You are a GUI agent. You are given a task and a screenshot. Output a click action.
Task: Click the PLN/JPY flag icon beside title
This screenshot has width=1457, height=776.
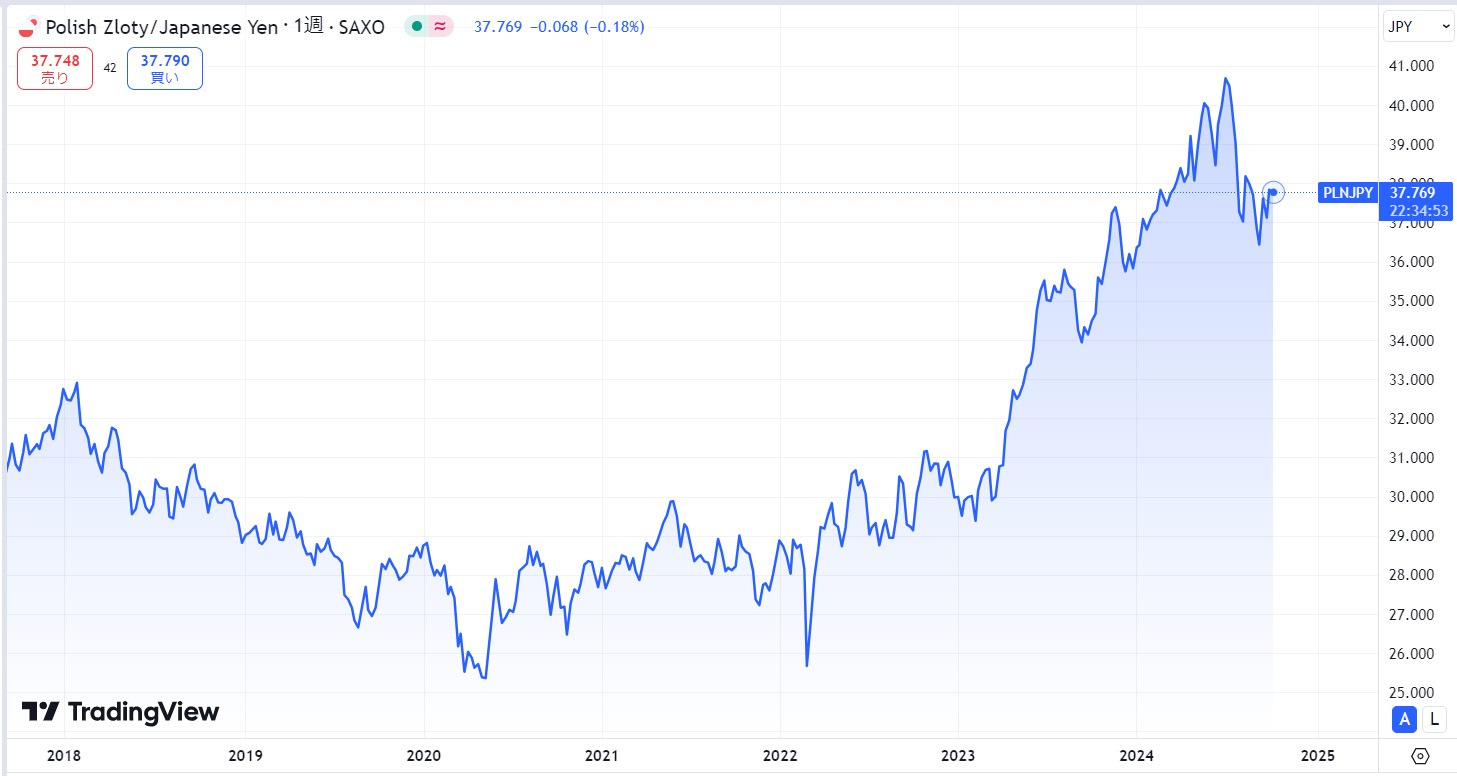pyautogui.click(x=27, y=27)
